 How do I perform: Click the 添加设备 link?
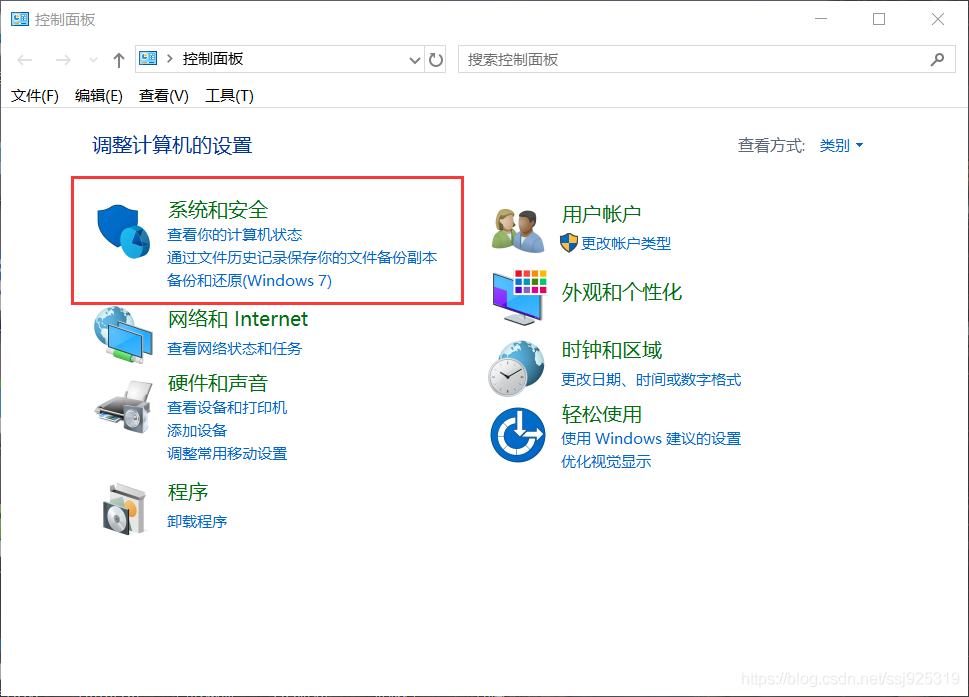point(197,431)
